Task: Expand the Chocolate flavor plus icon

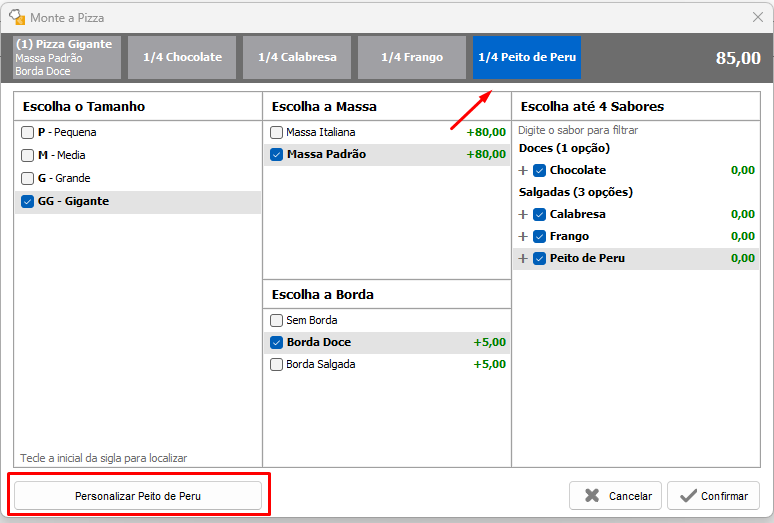Action: (x=523, y=171)
